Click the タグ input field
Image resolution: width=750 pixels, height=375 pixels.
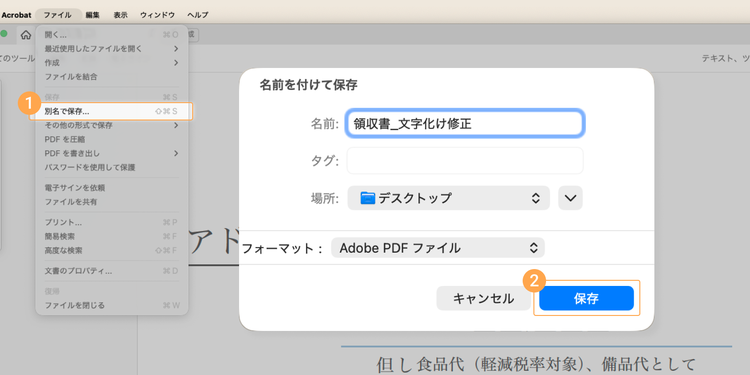464,161
